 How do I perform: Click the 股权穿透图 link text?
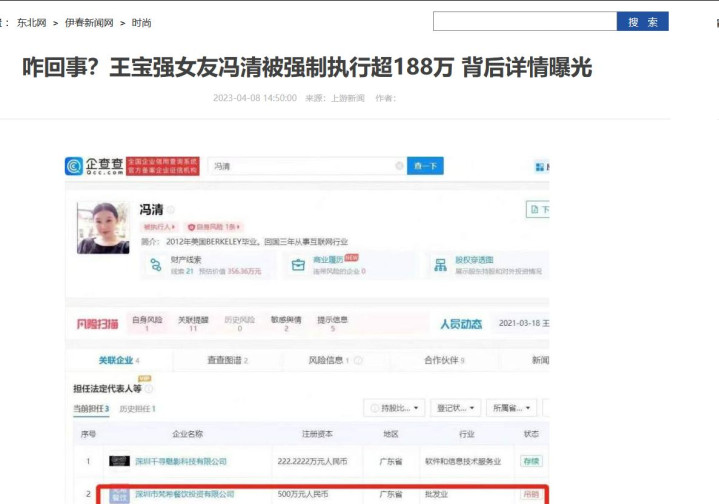pyautogui.click(x=475, y=260)
